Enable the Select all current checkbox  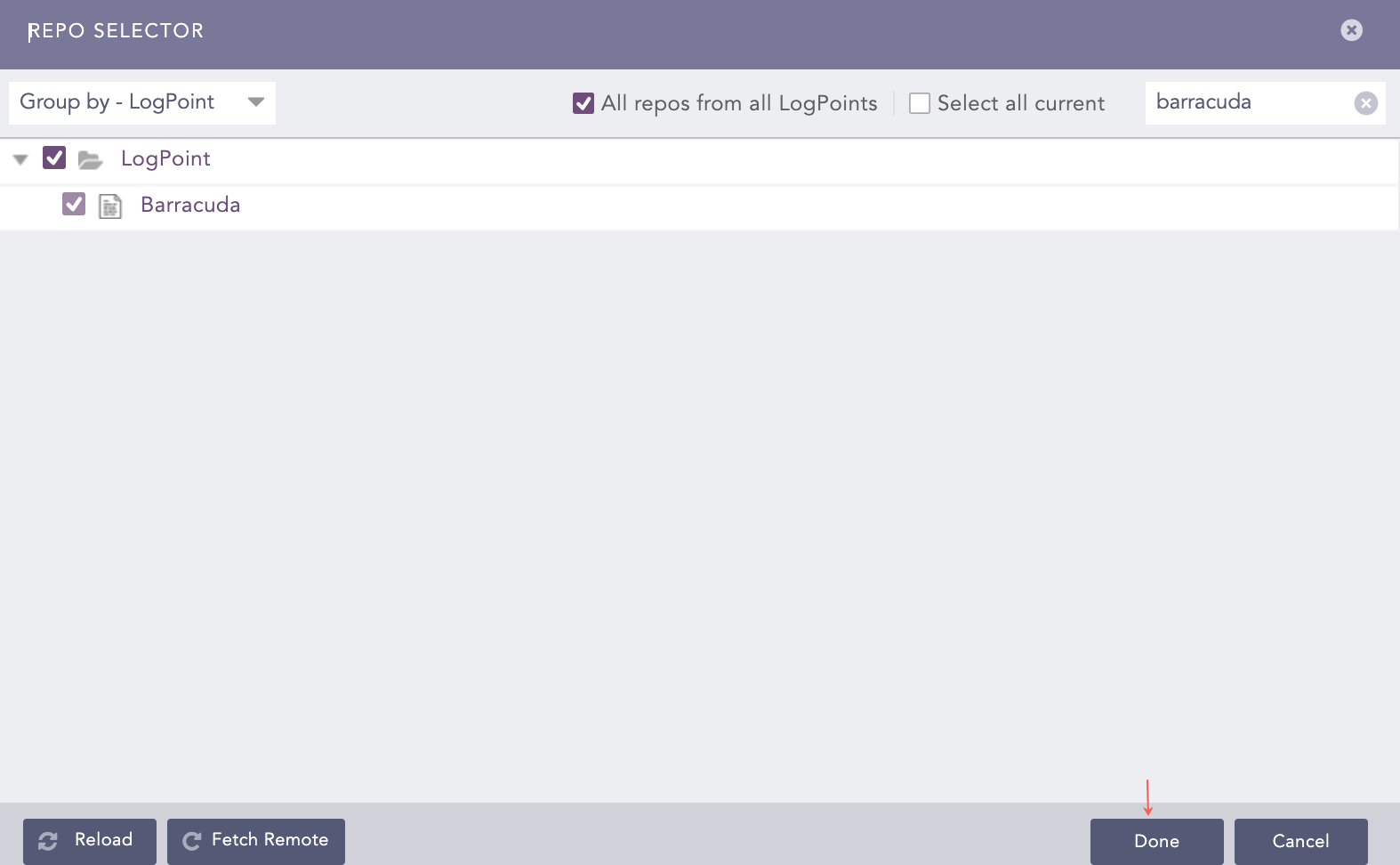click(x=920, y=103)
